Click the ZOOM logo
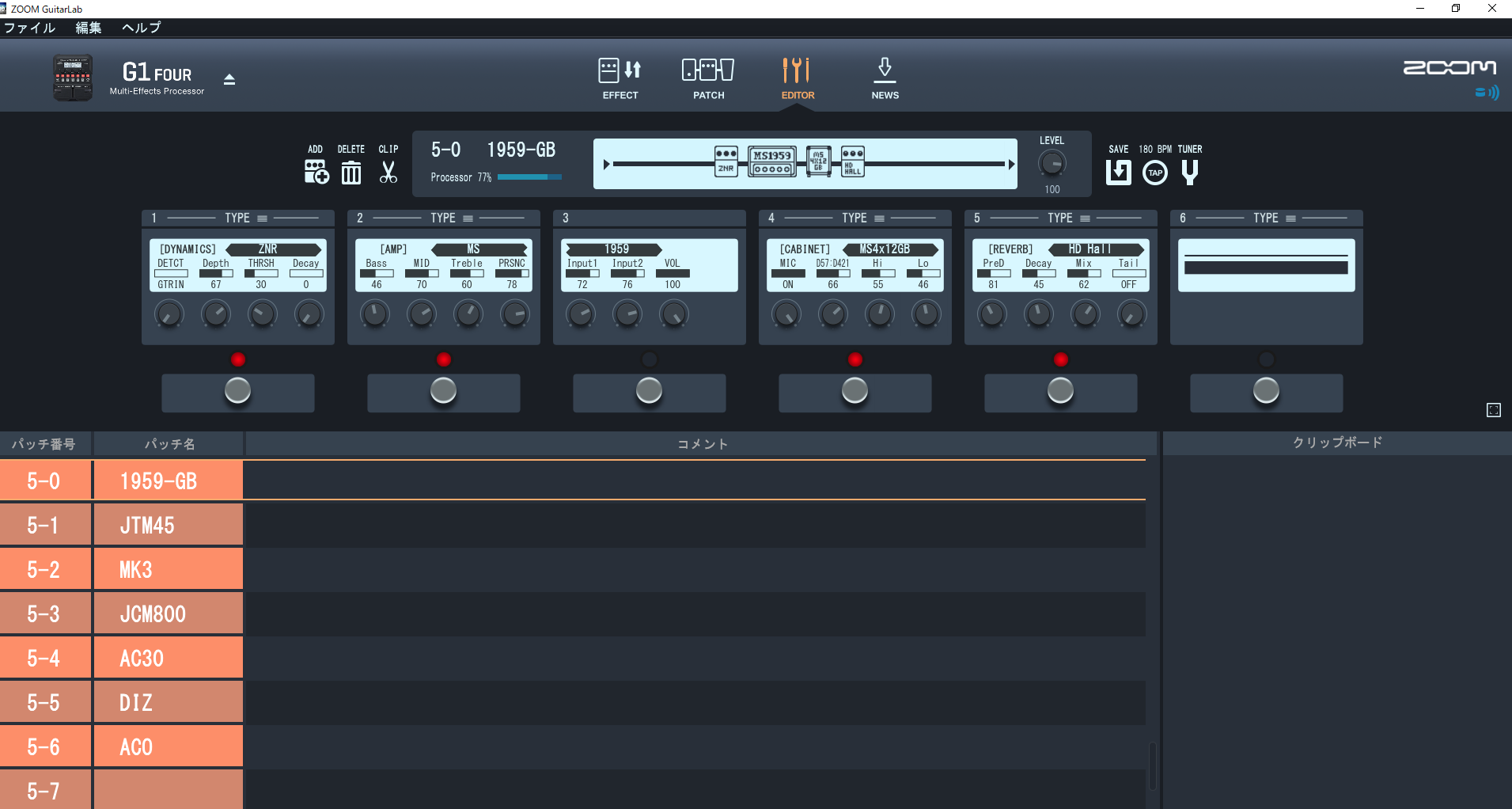The width and height of the screenshot is (1512, 809). tap(1449, 68)
